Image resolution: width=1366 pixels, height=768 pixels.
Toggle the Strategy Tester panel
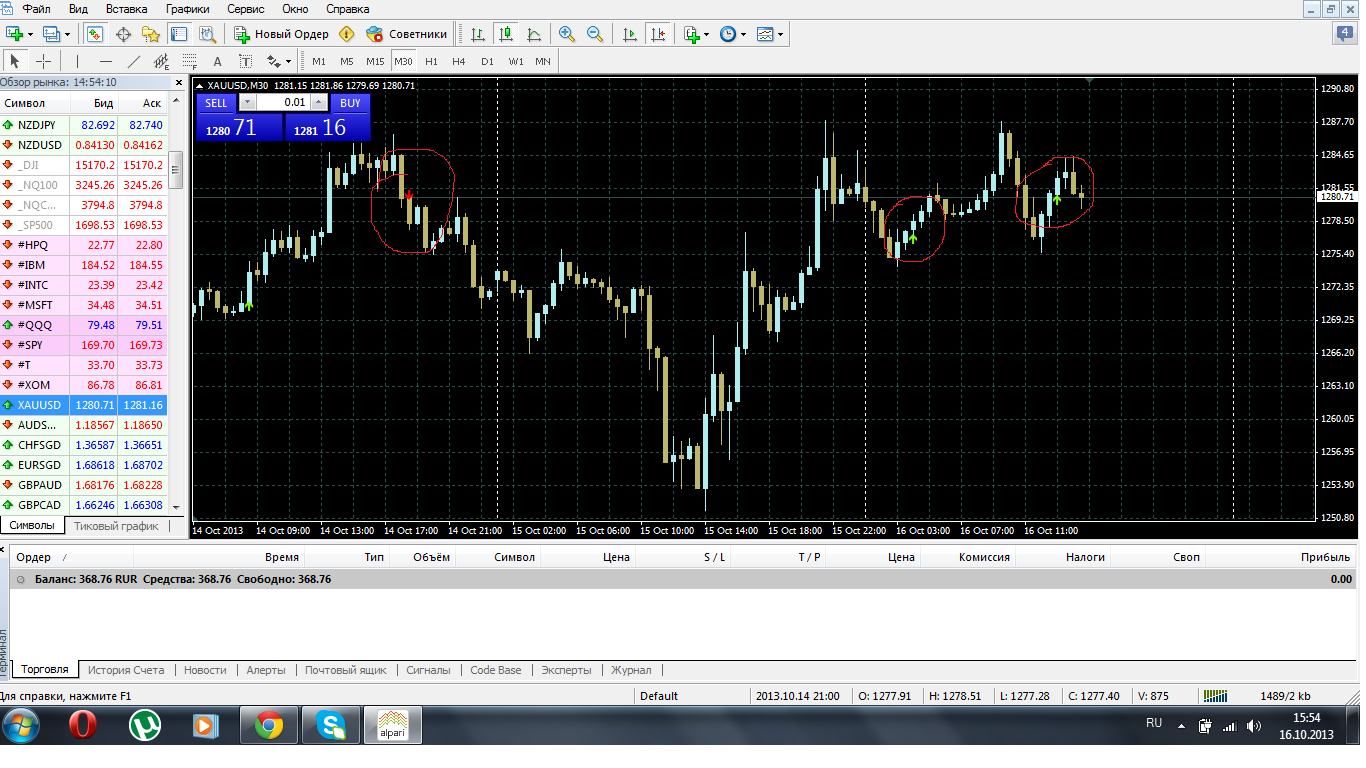(x=207, y=34)
